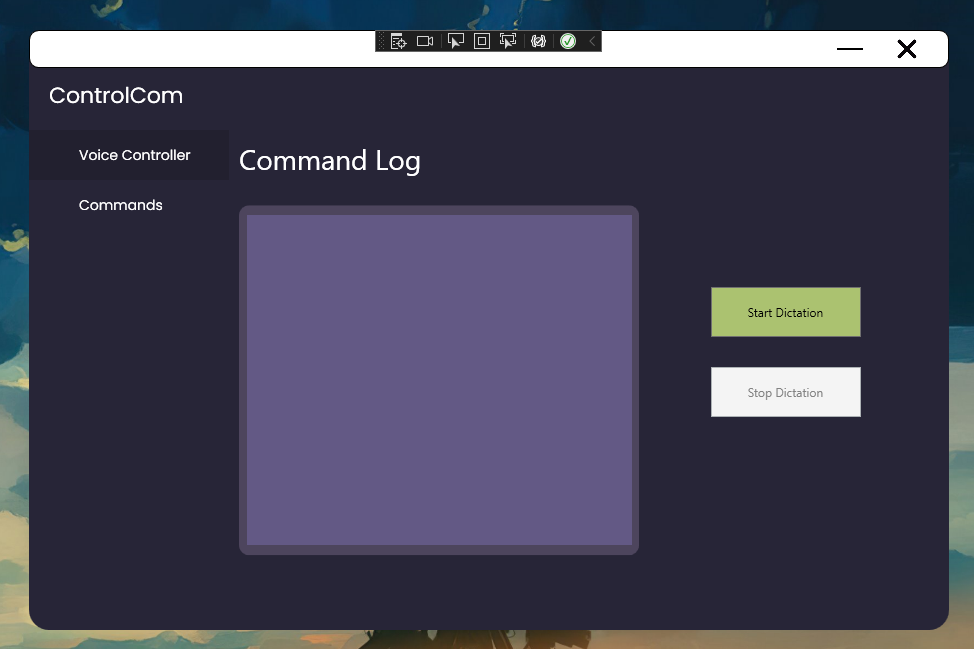
Task: Open the Commands section
Action: pyautogui.click(x=120, y=205)
